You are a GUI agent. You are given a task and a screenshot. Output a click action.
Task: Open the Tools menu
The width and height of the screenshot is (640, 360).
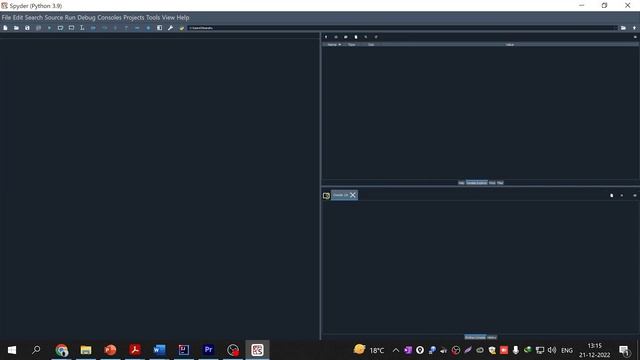(x=153, y=18)
